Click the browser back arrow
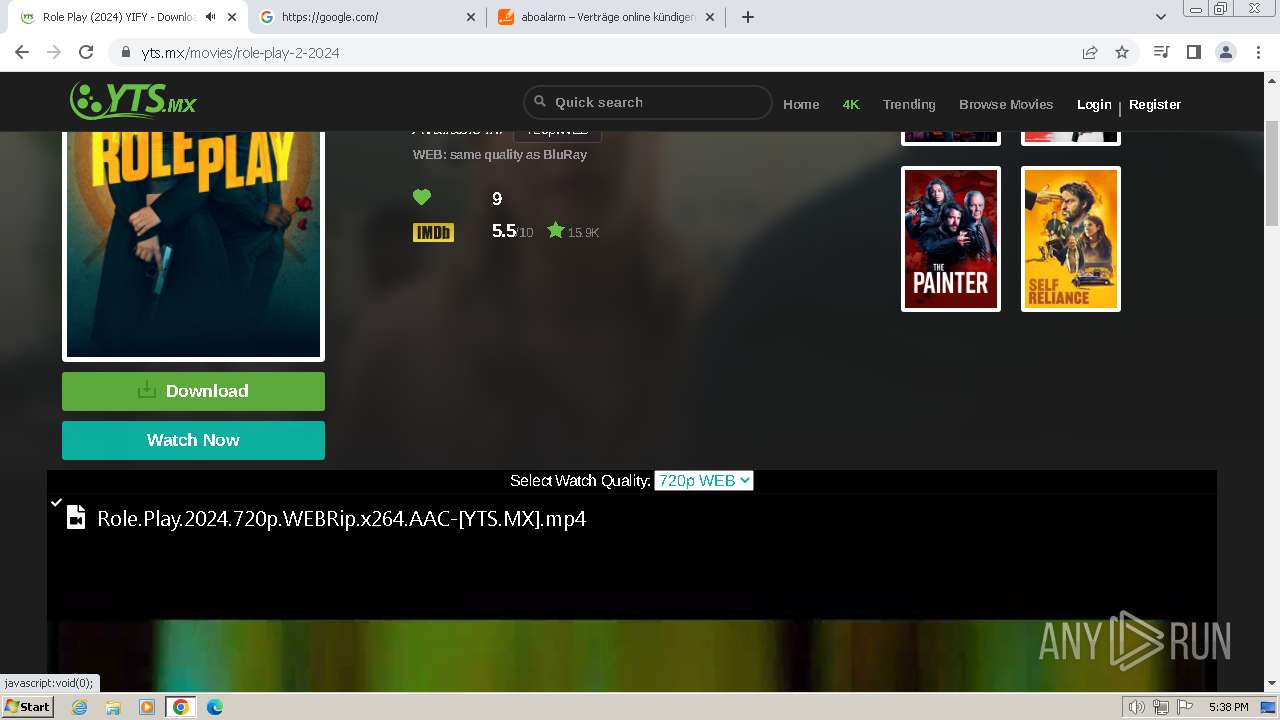The image size is (1280, 720). click(x=22, y=53)
